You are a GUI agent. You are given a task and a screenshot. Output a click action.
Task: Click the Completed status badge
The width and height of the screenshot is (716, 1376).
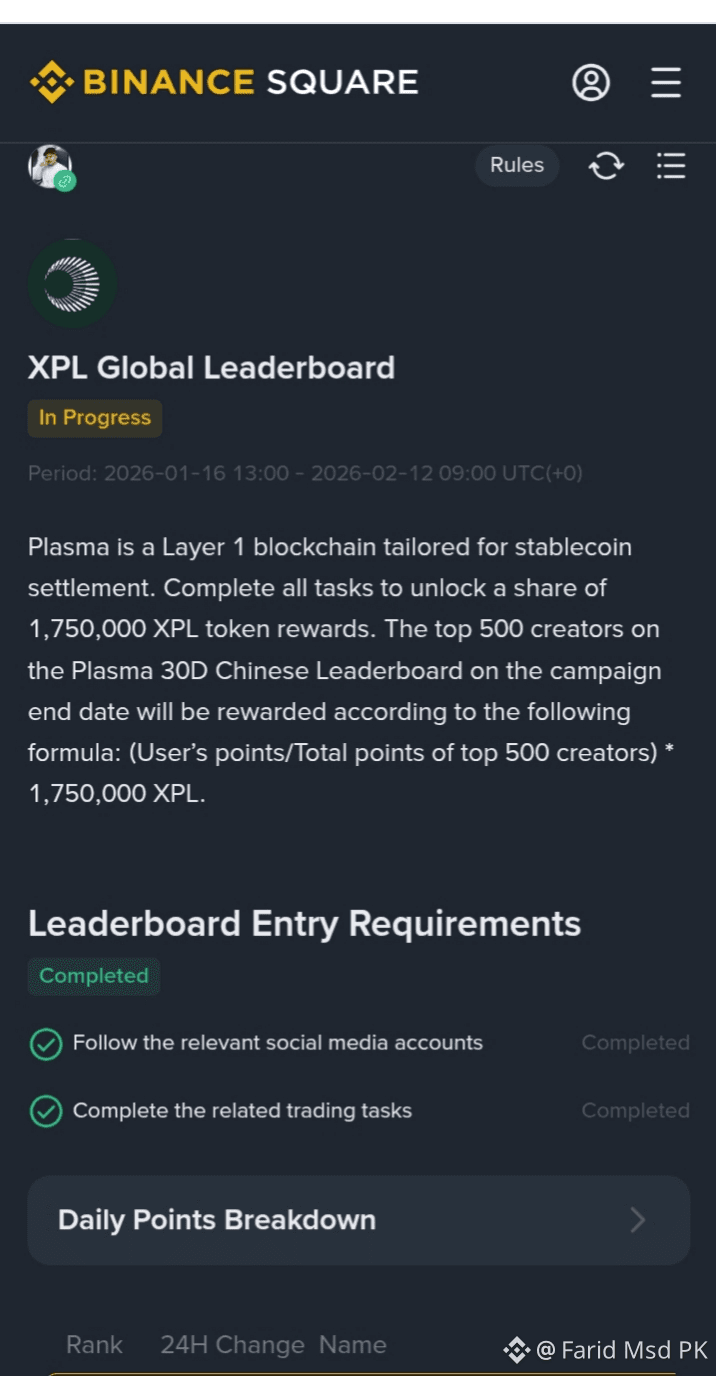pos(94,976)
